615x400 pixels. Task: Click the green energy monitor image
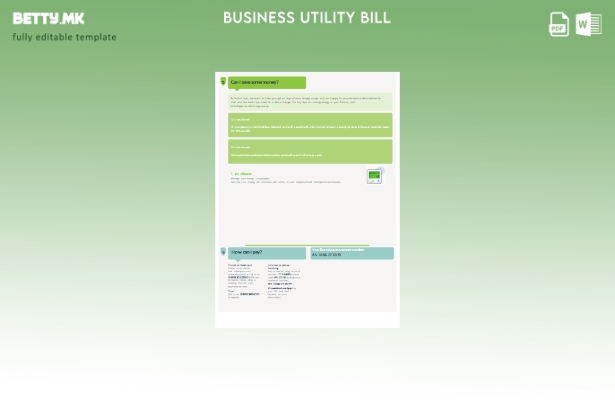(x=374, y=176)
